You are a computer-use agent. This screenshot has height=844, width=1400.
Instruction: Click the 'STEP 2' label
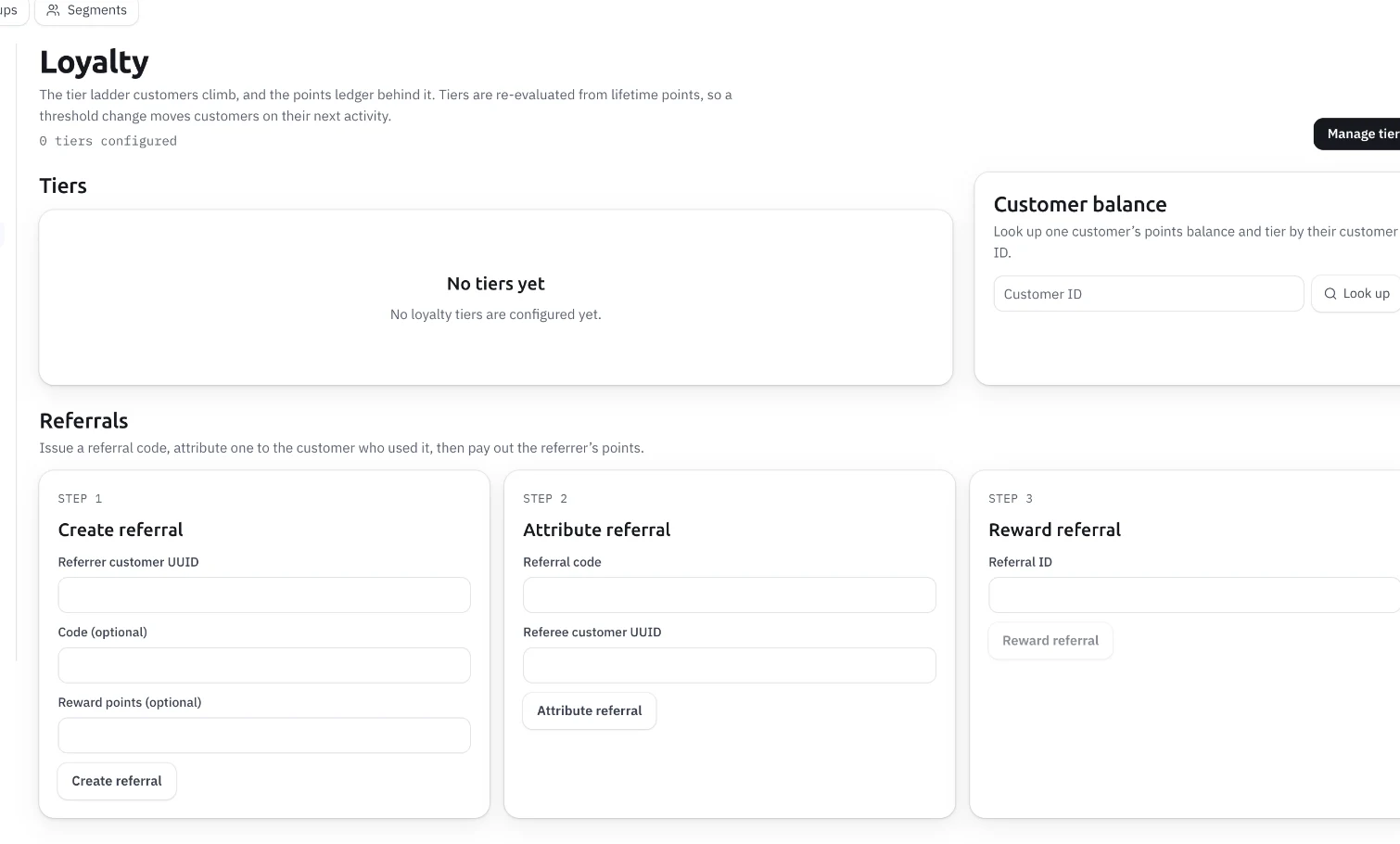click(545, 499)
